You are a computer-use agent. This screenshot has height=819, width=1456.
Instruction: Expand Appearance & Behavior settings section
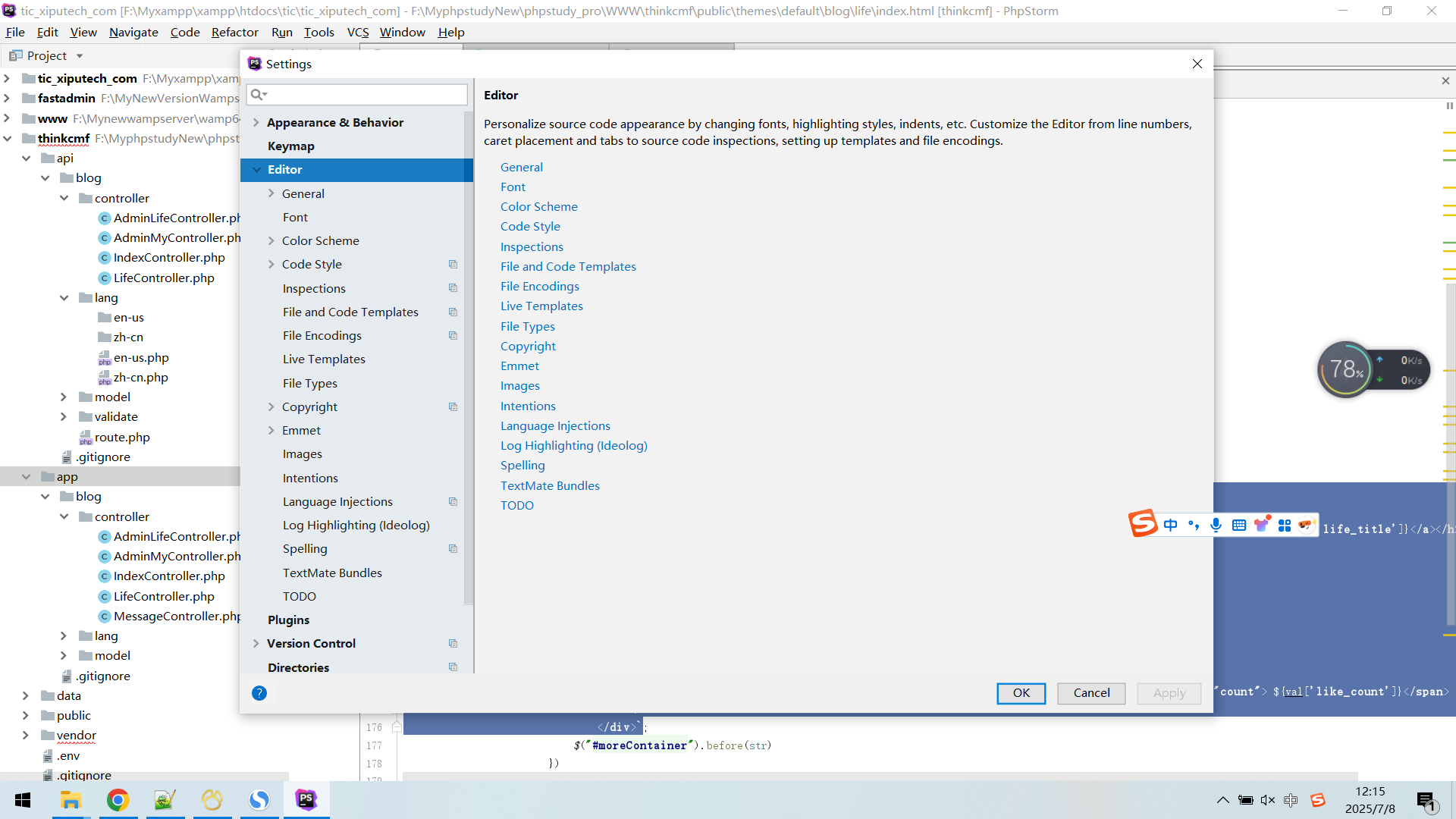coord(256,123)
